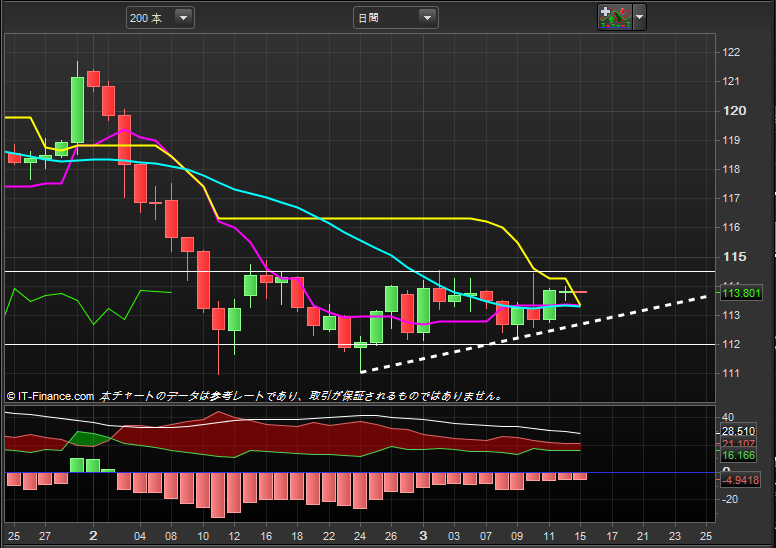
Task: Click the -4.9418 histogram value label
Action: pos(740,480)
